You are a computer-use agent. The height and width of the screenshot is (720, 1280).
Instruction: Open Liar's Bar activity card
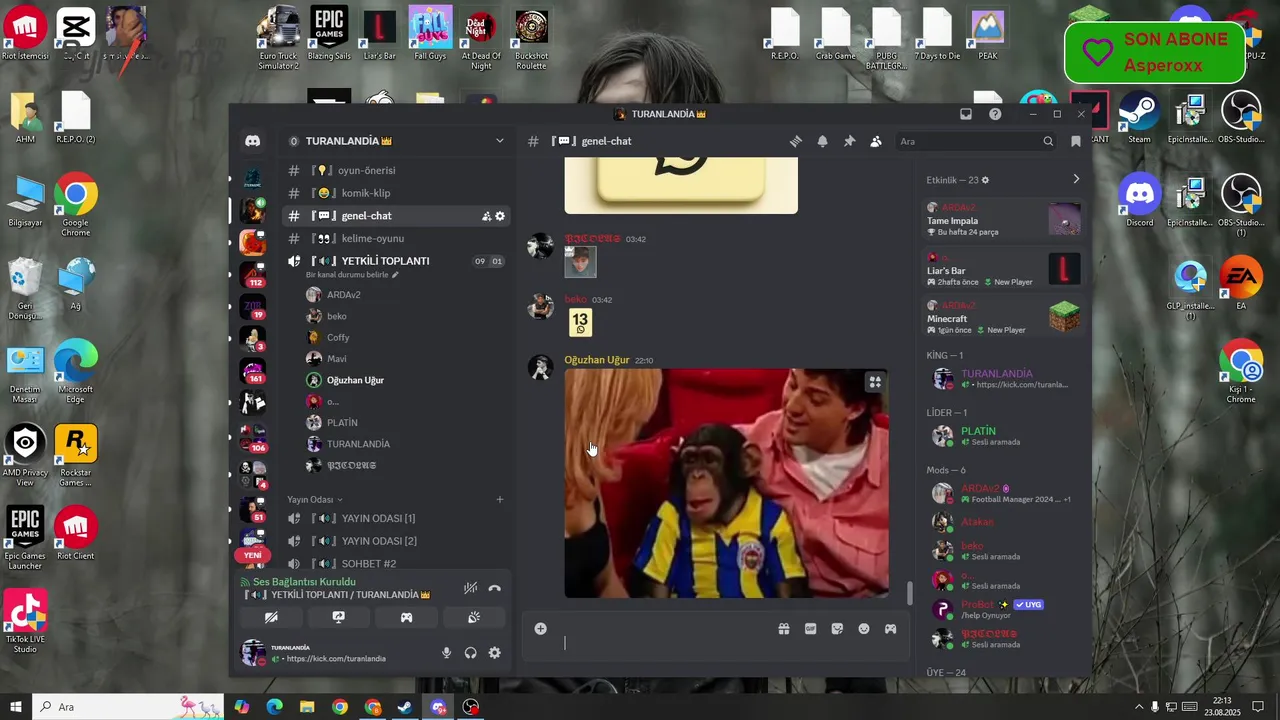[1003, 270]
